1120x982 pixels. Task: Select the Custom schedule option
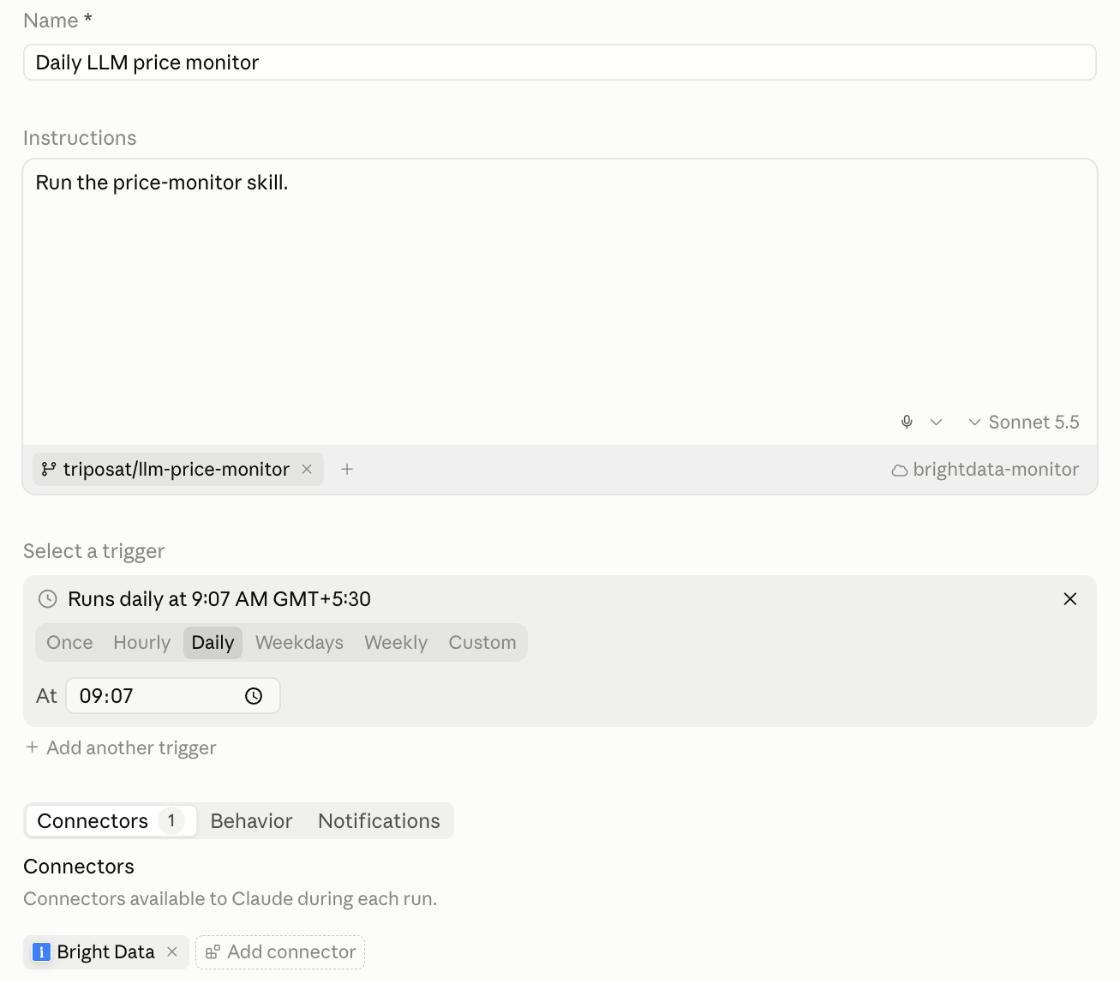(482, 642)
